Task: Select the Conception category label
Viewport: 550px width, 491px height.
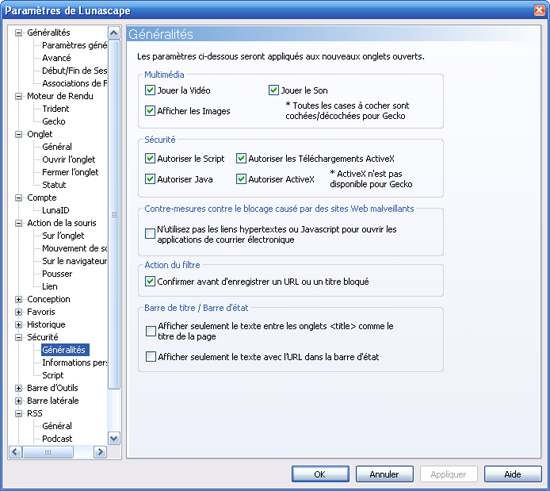Action: point(48,299)
